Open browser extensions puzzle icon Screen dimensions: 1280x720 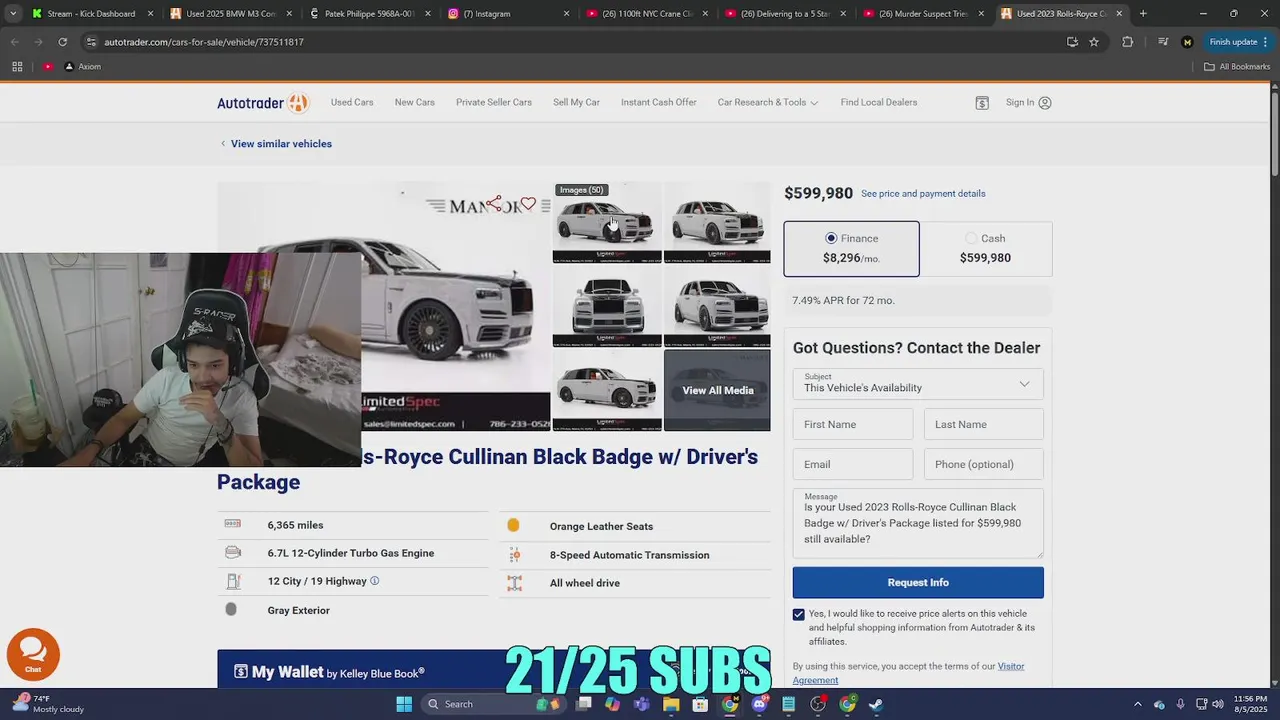pyautogui.click(x=1128, y=42)
